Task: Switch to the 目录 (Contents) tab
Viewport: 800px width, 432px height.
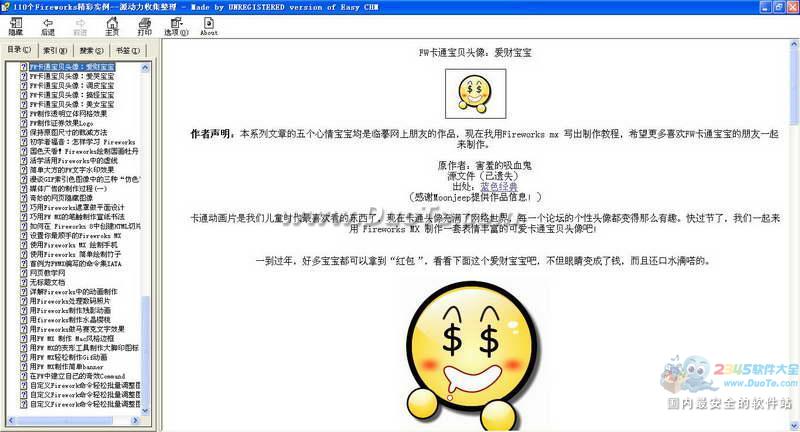Action: (19, 49)
